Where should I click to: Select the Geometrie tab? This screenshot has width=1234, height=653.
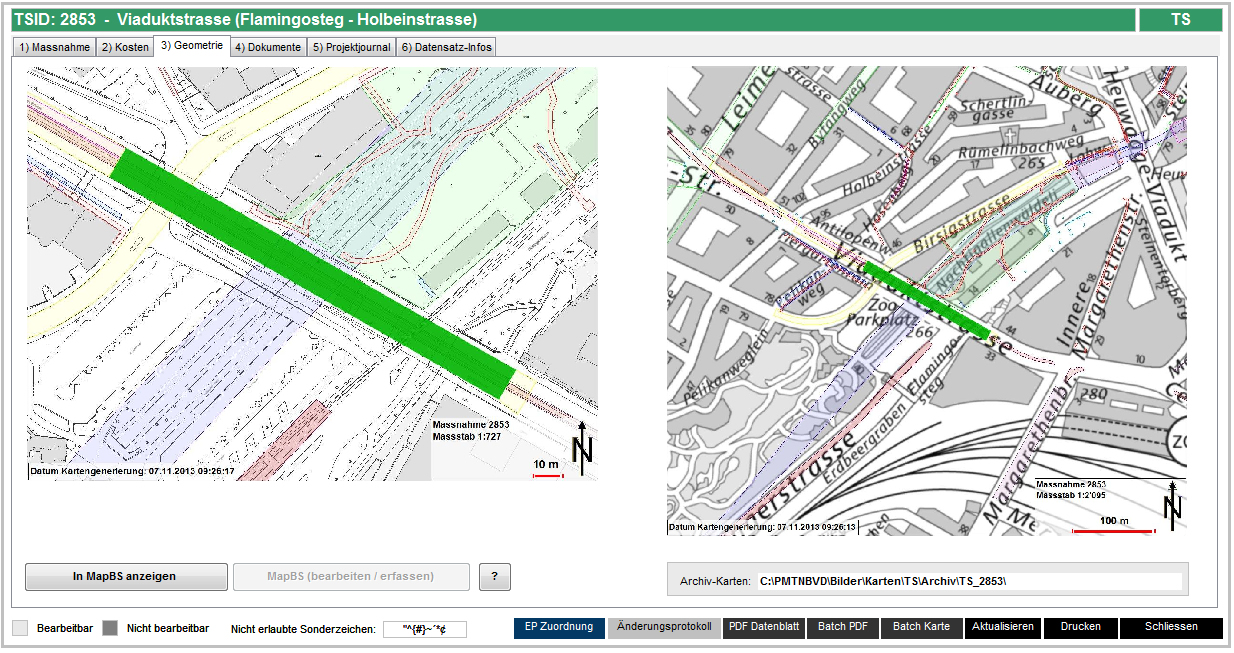click(x=192, y=46)
